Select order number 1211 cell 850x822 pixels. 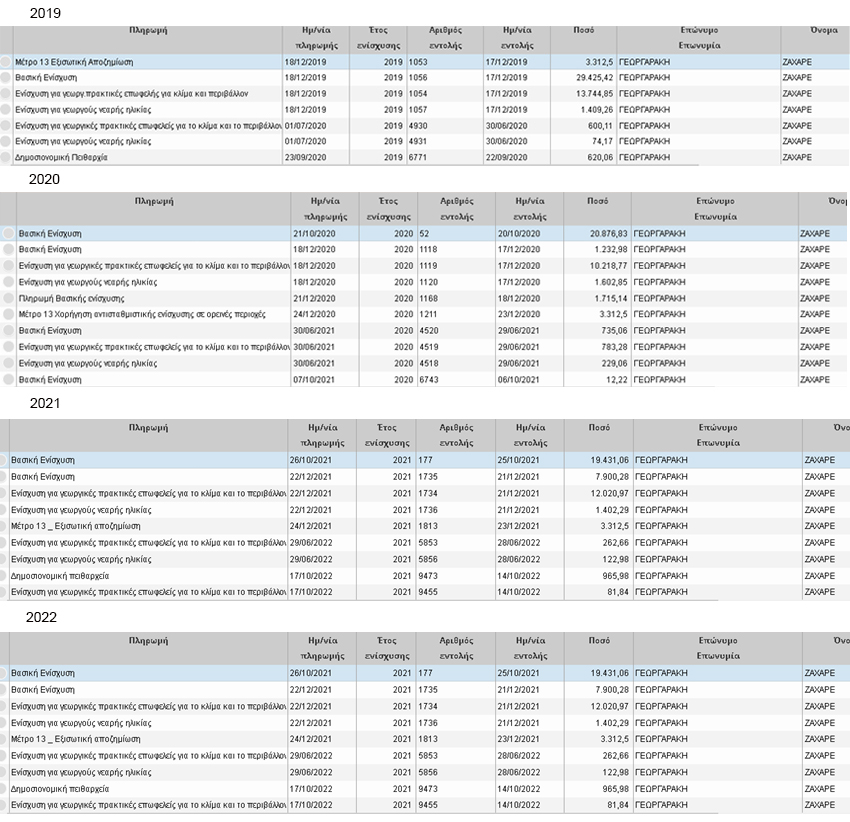[455, 314]
